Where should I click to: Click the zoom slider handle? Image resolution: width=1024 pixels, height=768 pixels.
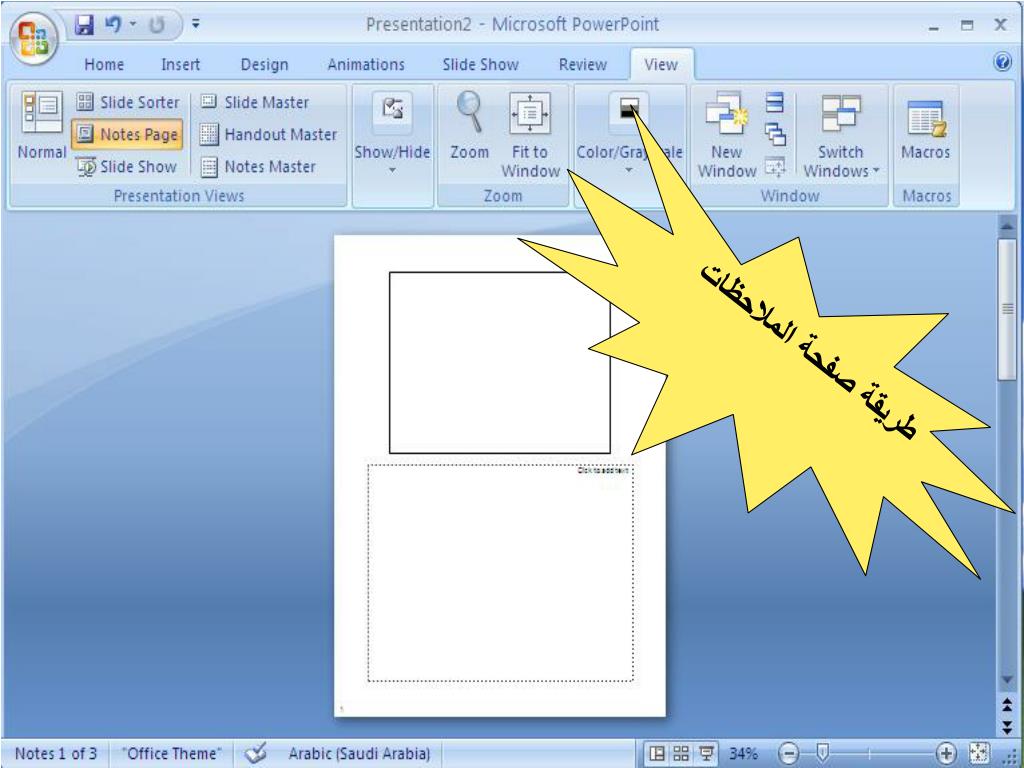tap(824, 754)
